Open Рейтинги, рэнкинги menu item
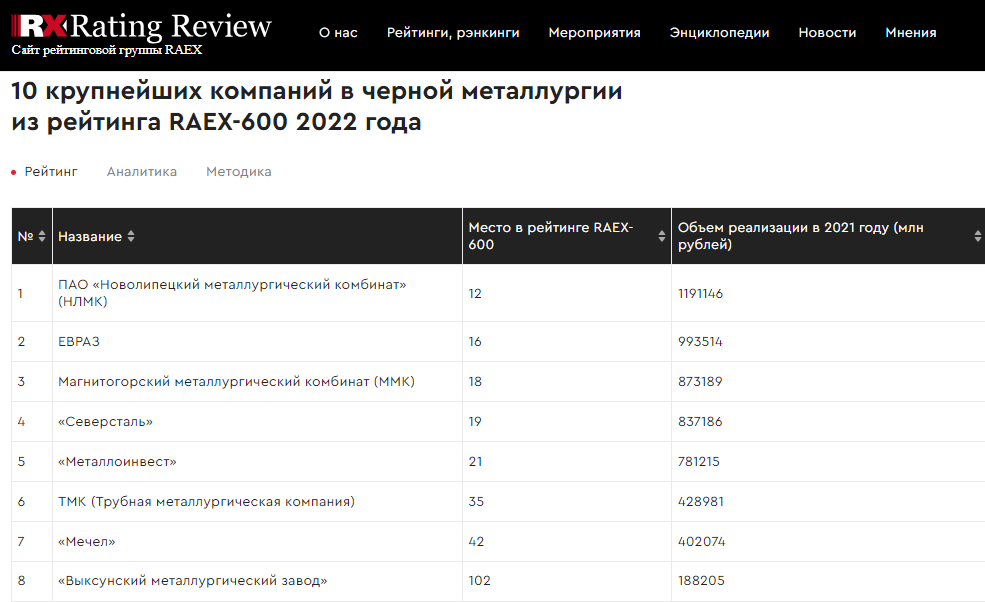The image size is (985, 602). 453,33
